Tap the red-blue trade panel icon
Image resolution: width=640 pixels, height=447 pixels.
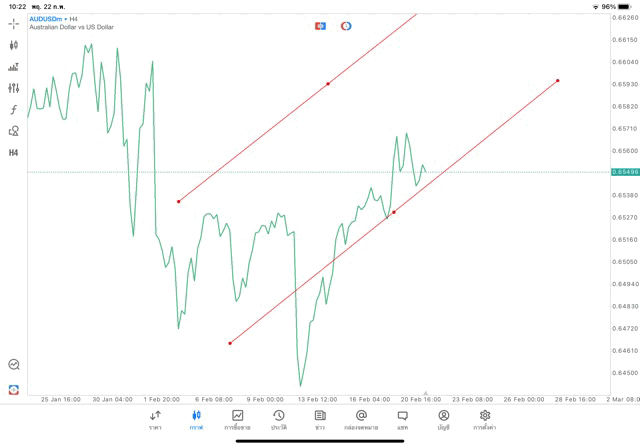tap(320, 25)
